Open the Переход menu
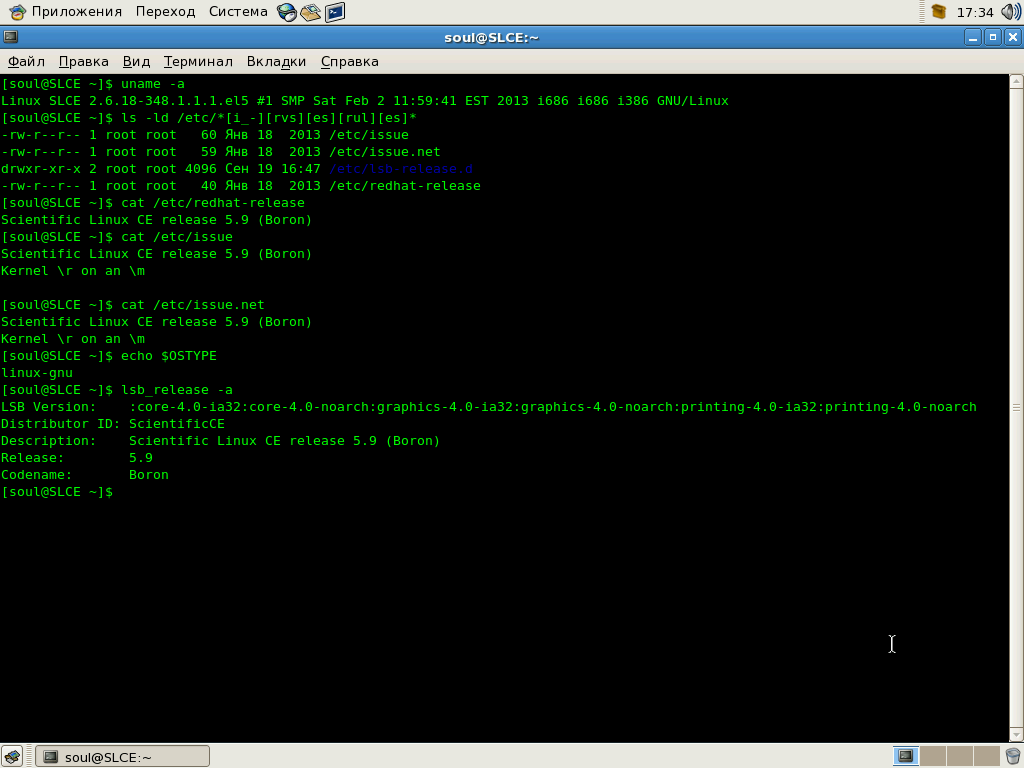1024x768 pixels. [165, 12]
